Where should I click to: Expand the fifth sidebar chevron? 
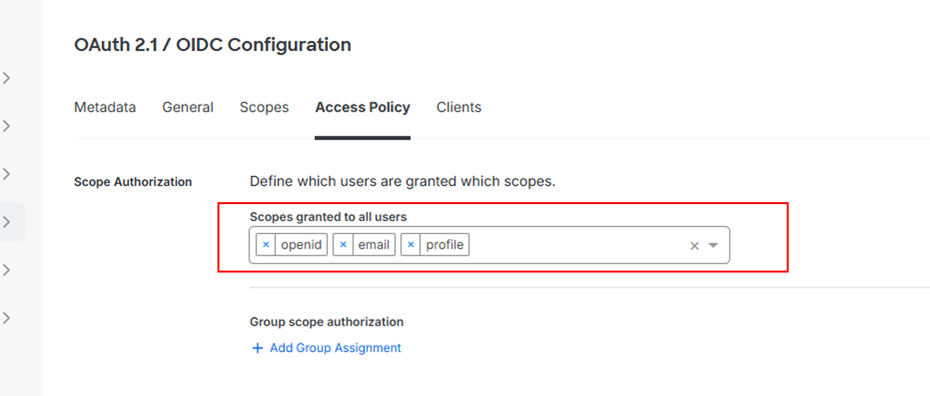coord(7,270)
